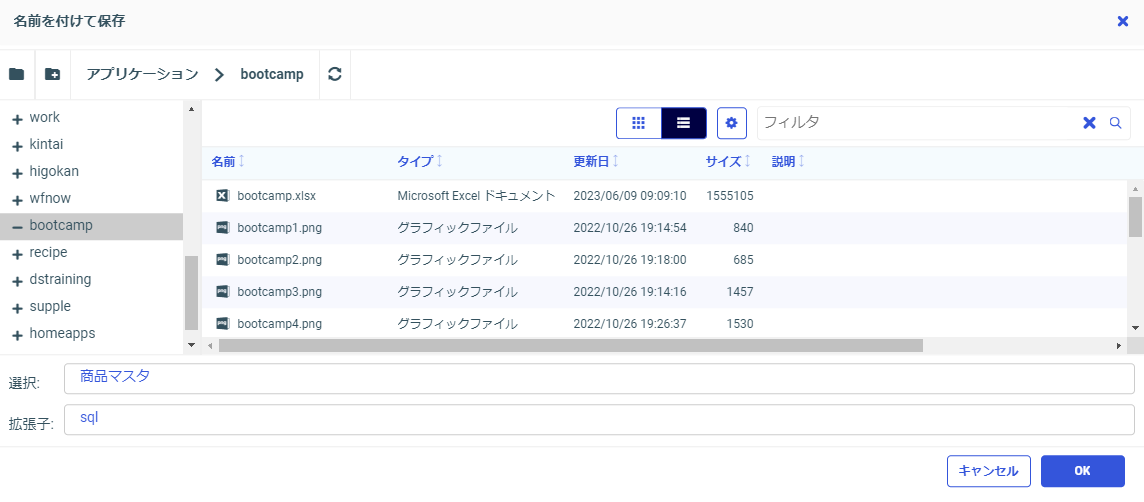This screenshot has height=502, width=1144.
Task: Clear the filter with the X icon
Action: [1089, 123]
